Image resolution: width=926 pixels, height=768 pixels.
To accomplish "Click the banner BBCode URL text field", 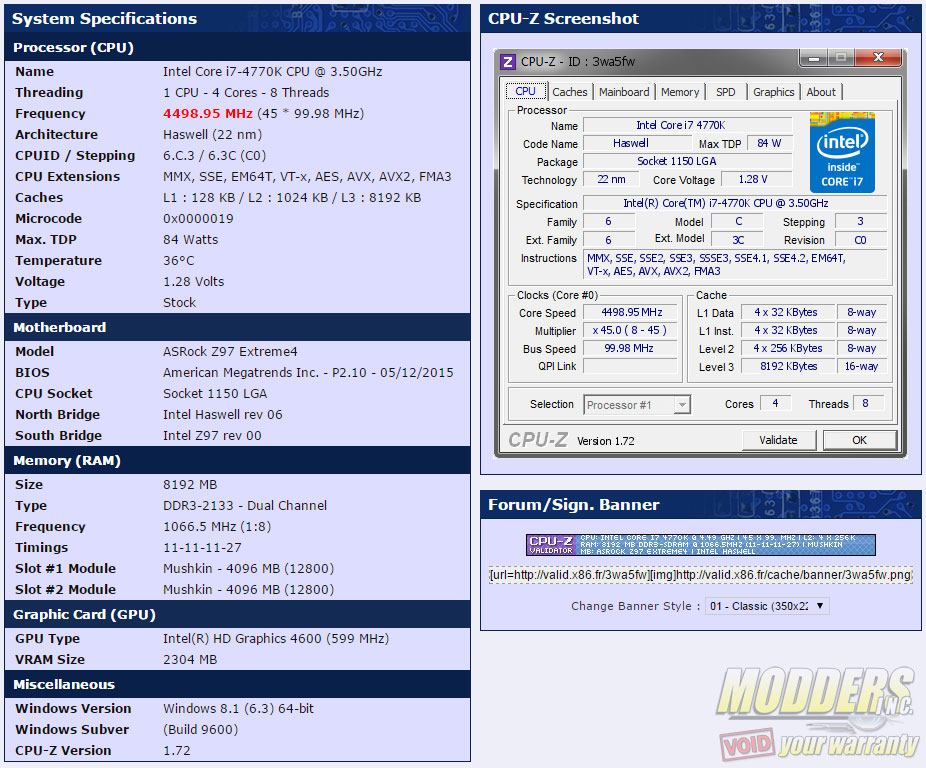I will [700, 575].
